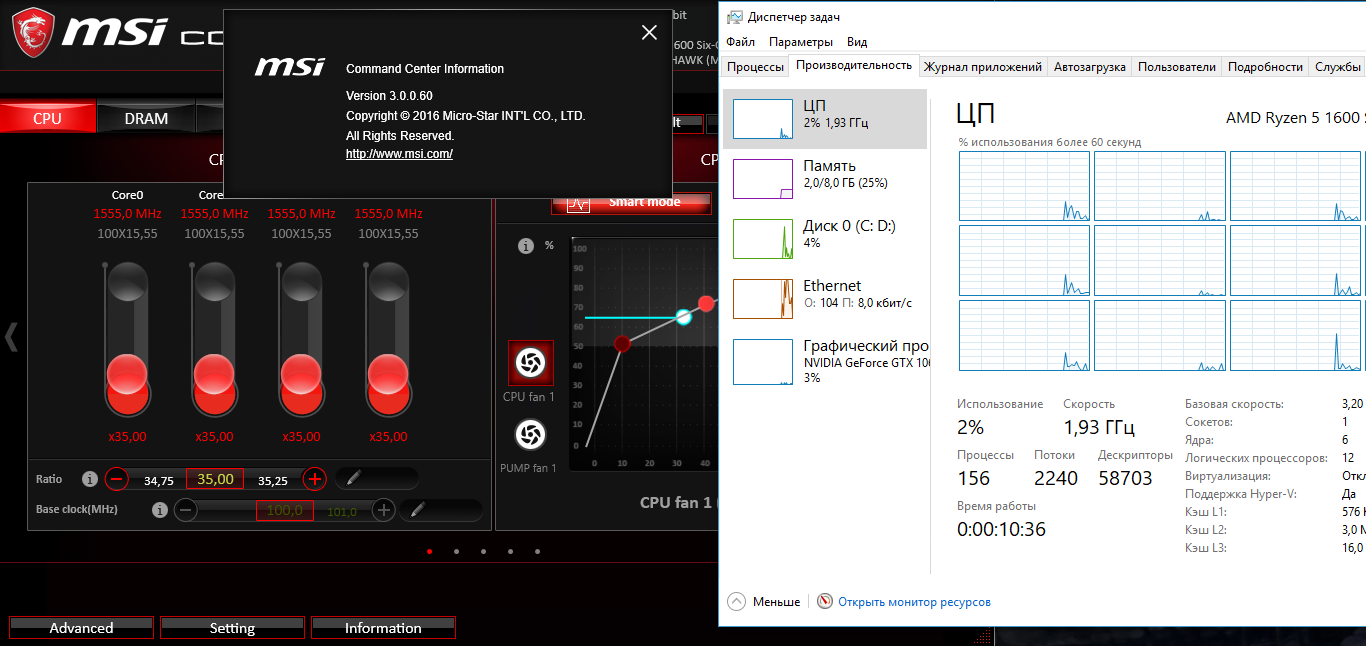The width and height of the screenshot is (1366, 646).
Task: Select the PUMP fan 1 icon
Action: coord(530,435)
